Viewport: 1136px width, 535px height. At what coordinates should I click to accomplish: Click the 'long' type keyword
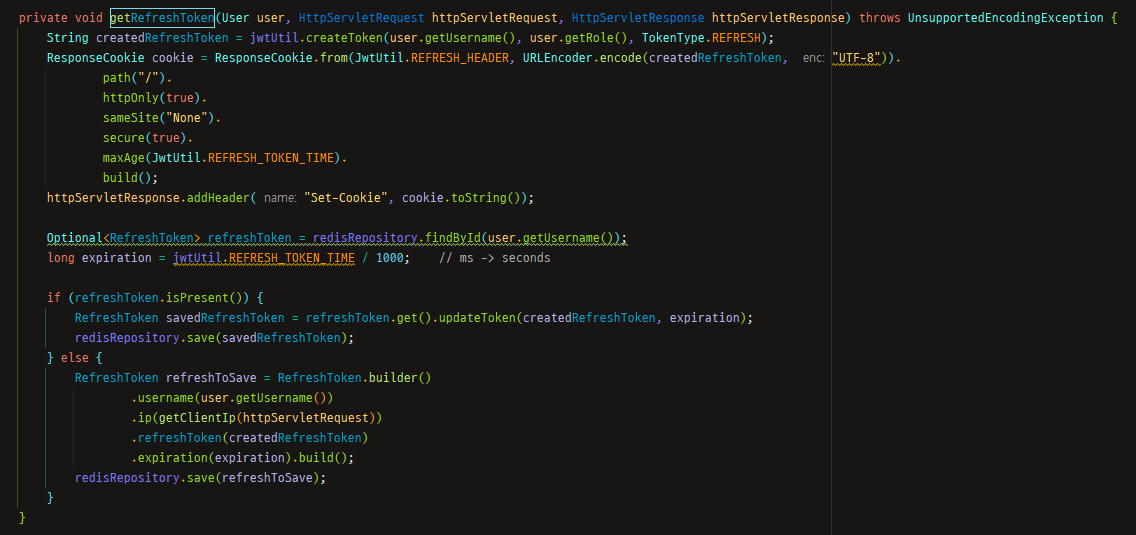coord(60,258)
